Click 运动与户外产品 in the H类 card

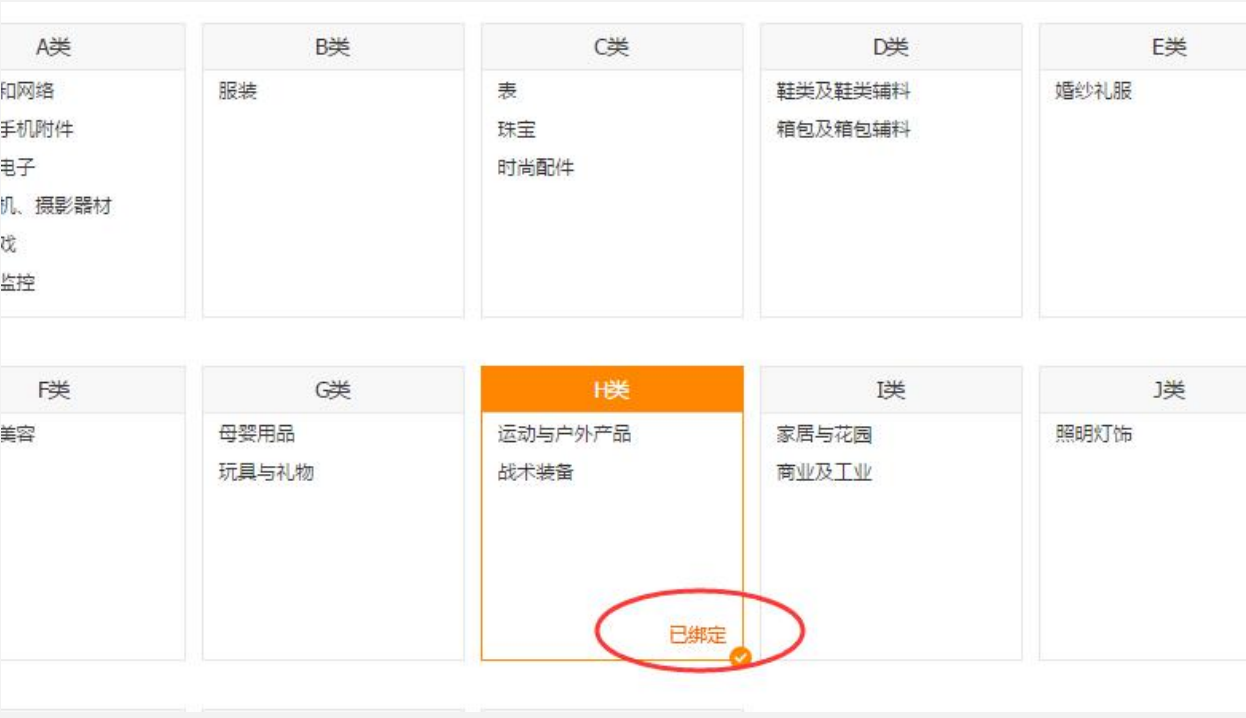coord(564,435)
